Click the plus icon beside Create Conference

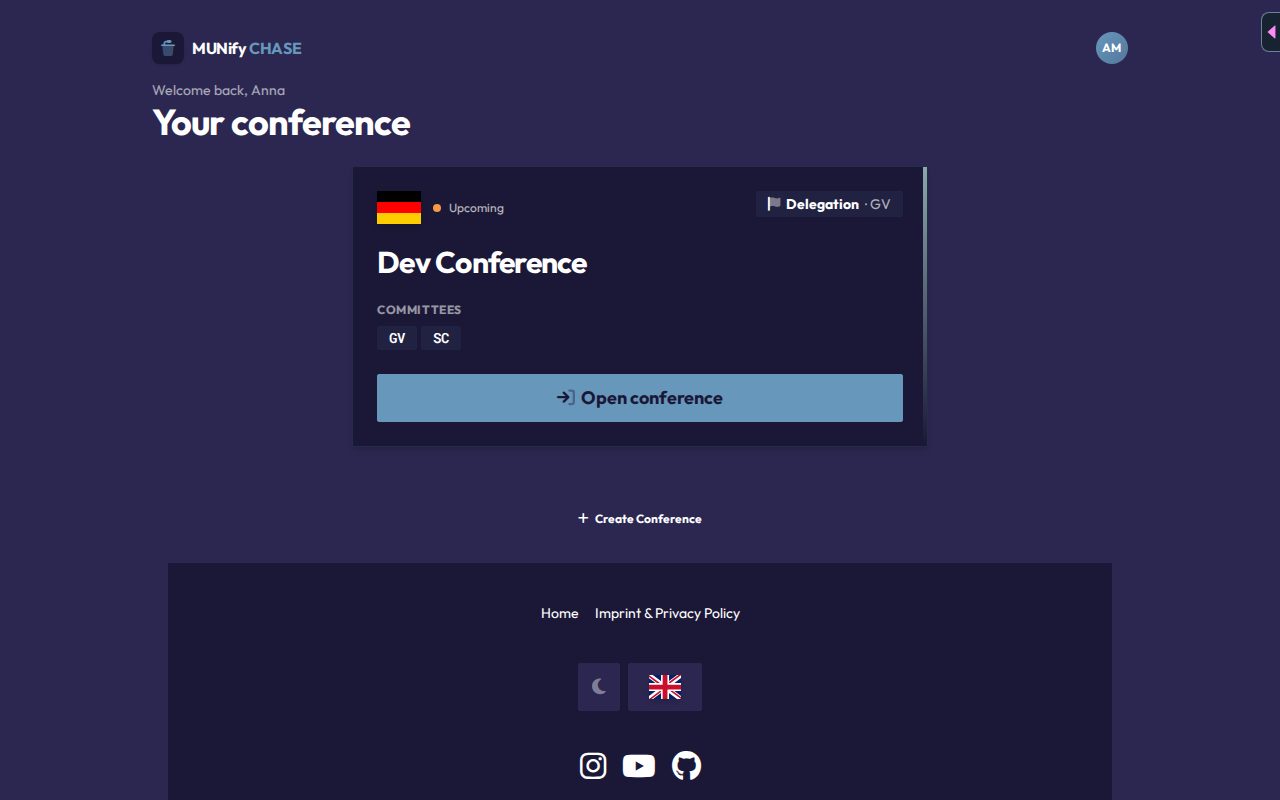[x=583, y=518]
